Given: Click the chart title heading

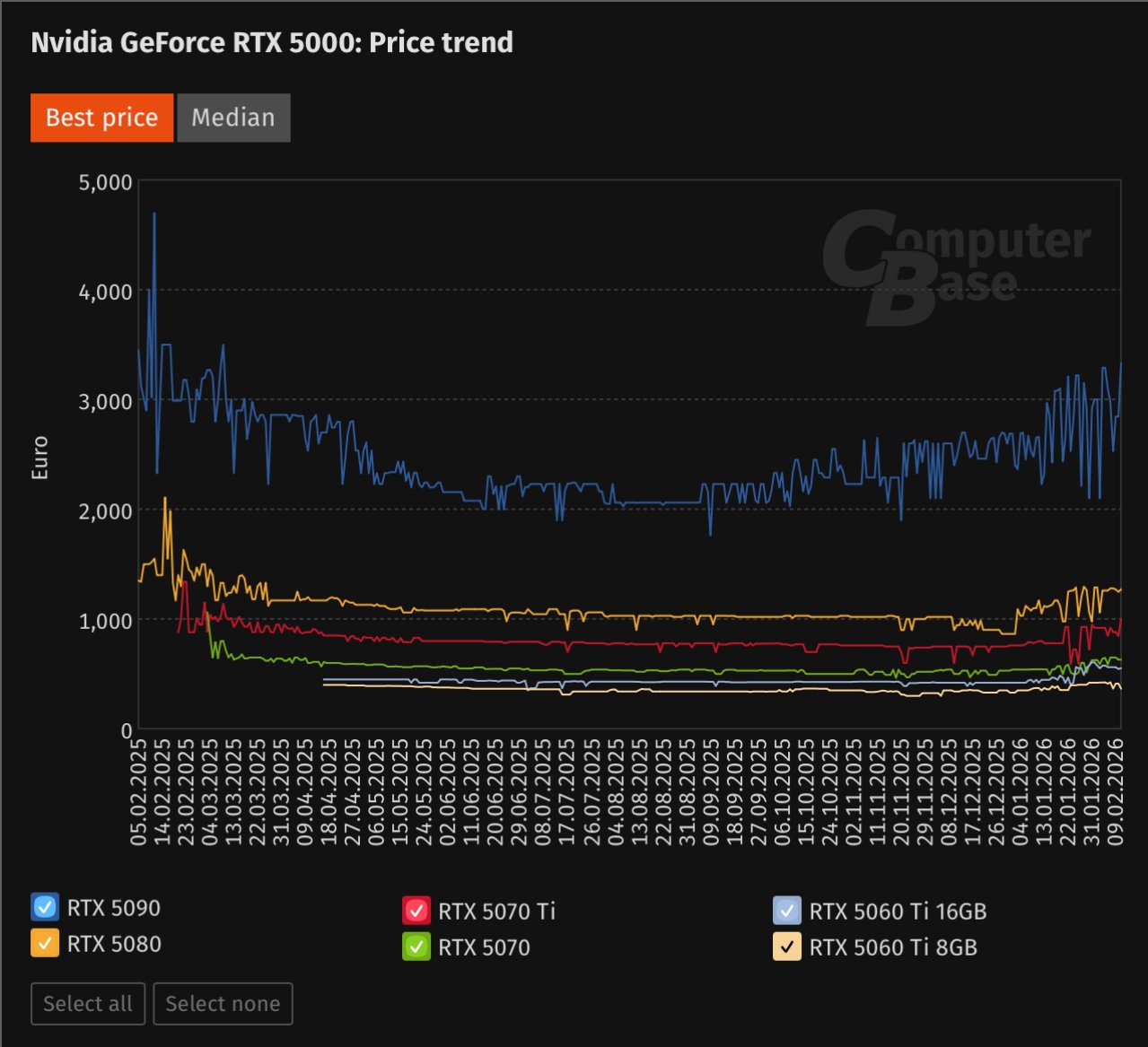Looking at the screenshot, I should [x=272, y=42].
